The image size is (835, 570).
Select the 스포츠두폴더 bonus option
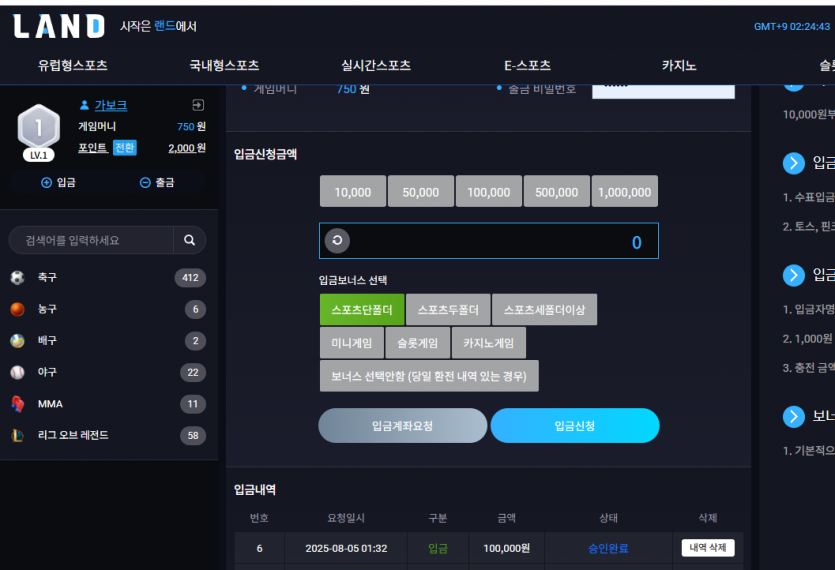[x=448, y=310]
